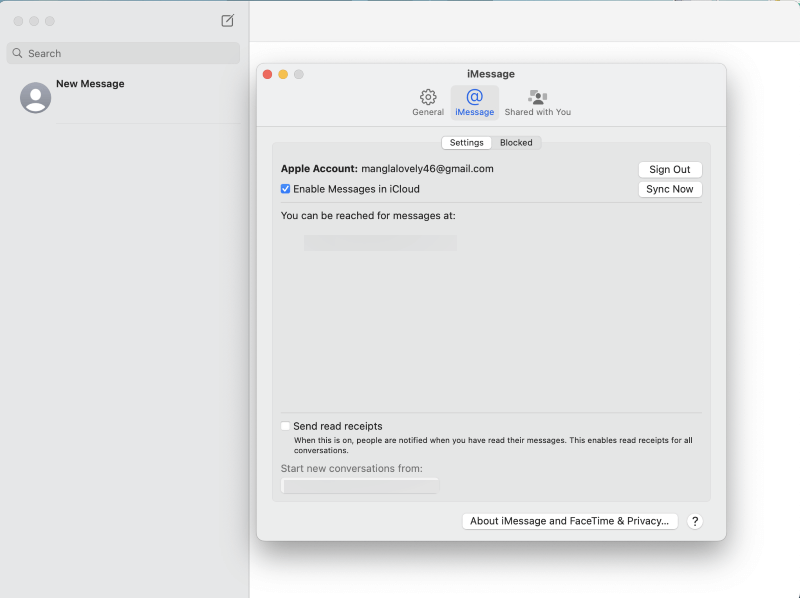The width and height of the screenshot is (800, 598).
Task: Close the iMessage settings window
Action: pyautogui.click(x=267, y=74)
